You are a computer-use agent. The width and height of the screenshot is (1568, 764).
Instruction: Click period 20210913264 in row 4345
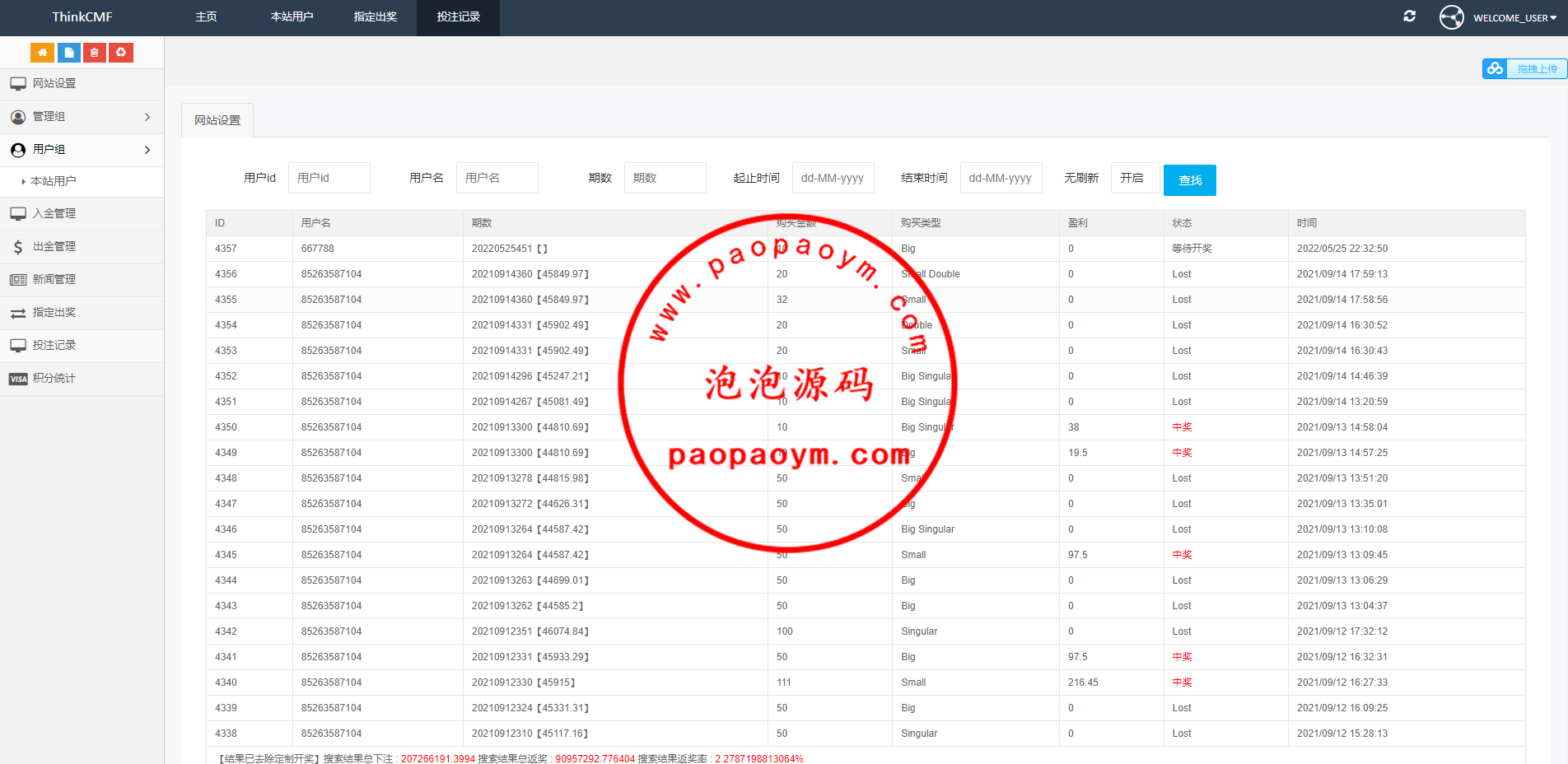pos(502,555)
